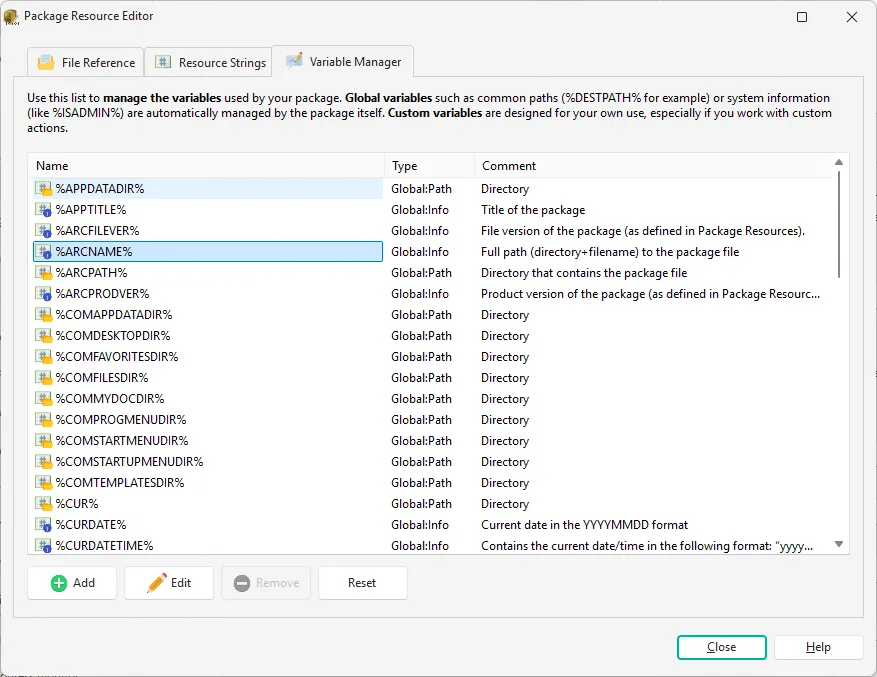Click the scrollbar down arrow

point(838,545)
